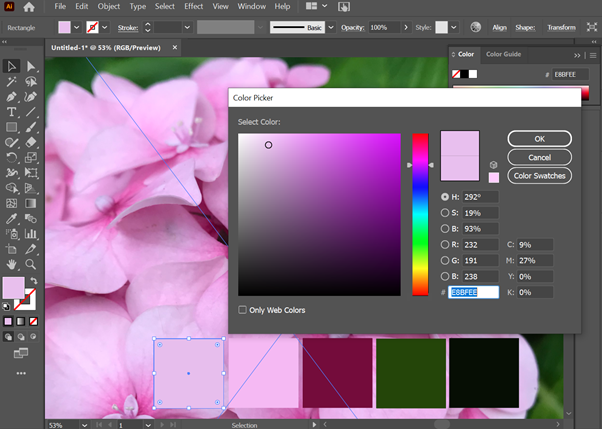Close the Untitled-1 document tab
Viewport: 602px width, 429px height.
point(175,47)
